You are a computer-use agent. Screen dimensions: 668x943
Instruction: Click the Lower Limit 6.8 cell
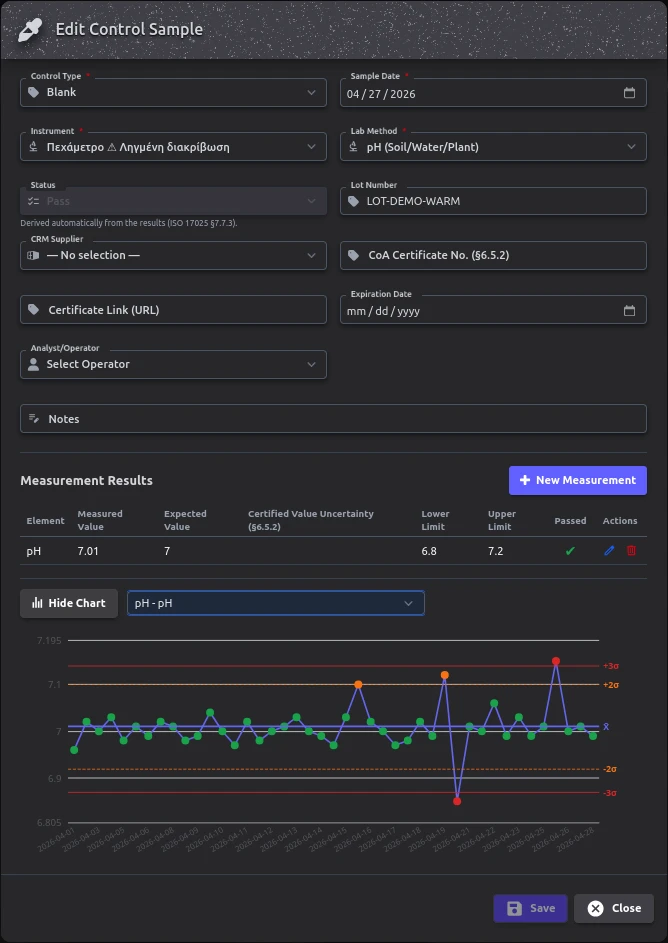click(x=429, y=551)
